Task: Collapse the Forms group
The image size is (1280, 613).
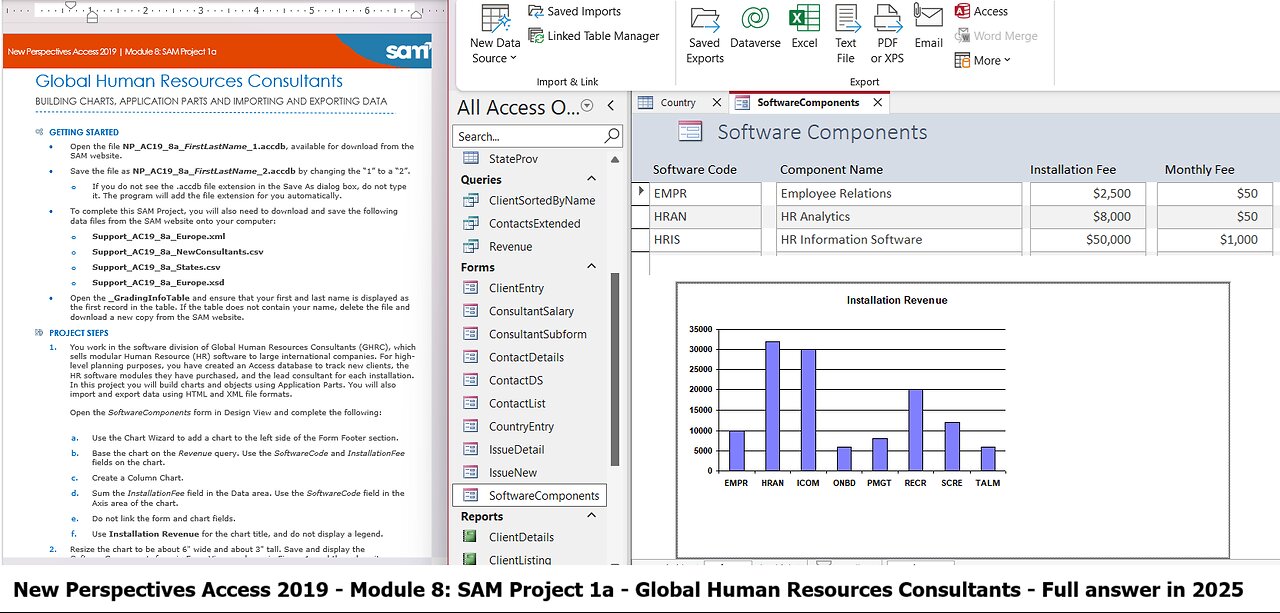Action: point(591,267)
